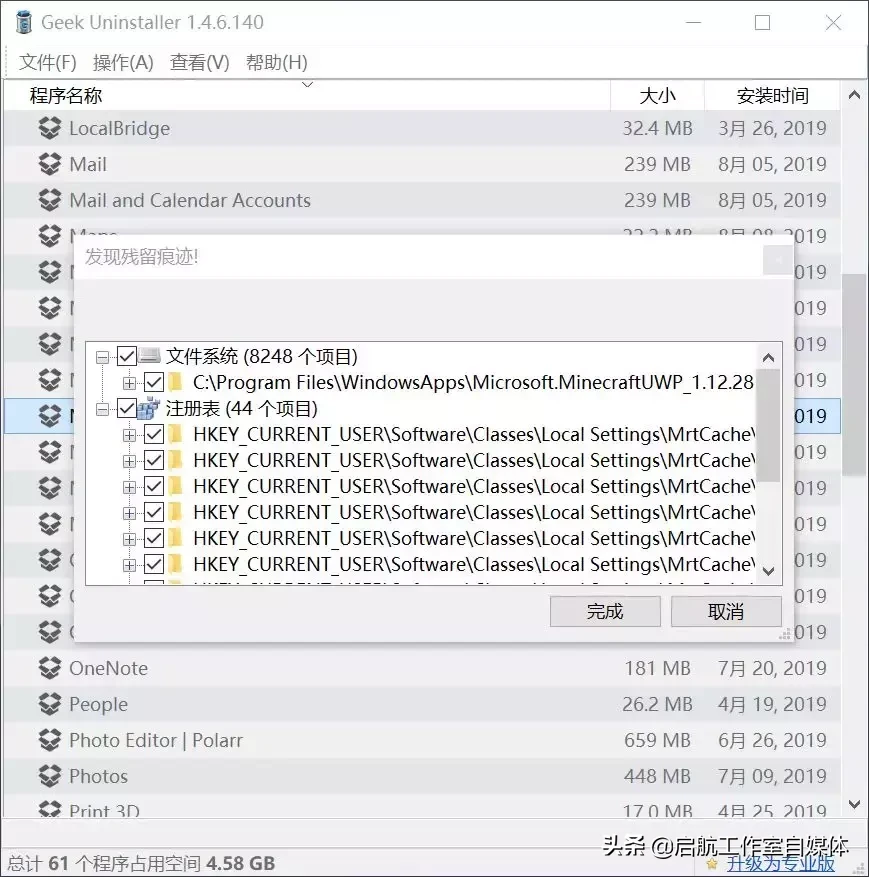Click the registry icon beside 注册表
Viewport: 869px width, 877px height.
[149, 408]
